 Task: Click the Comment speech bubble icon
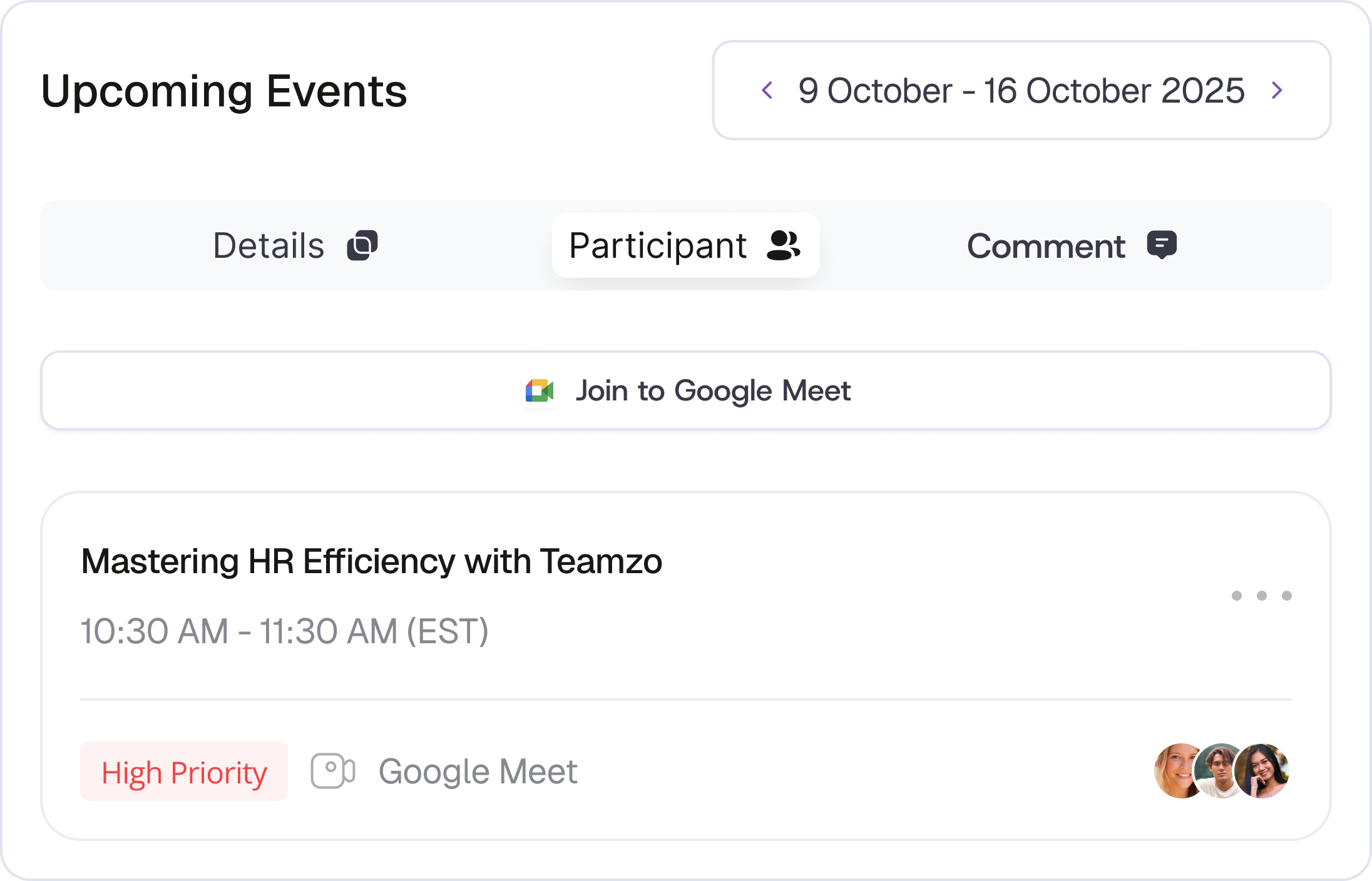click(1162, 245)
